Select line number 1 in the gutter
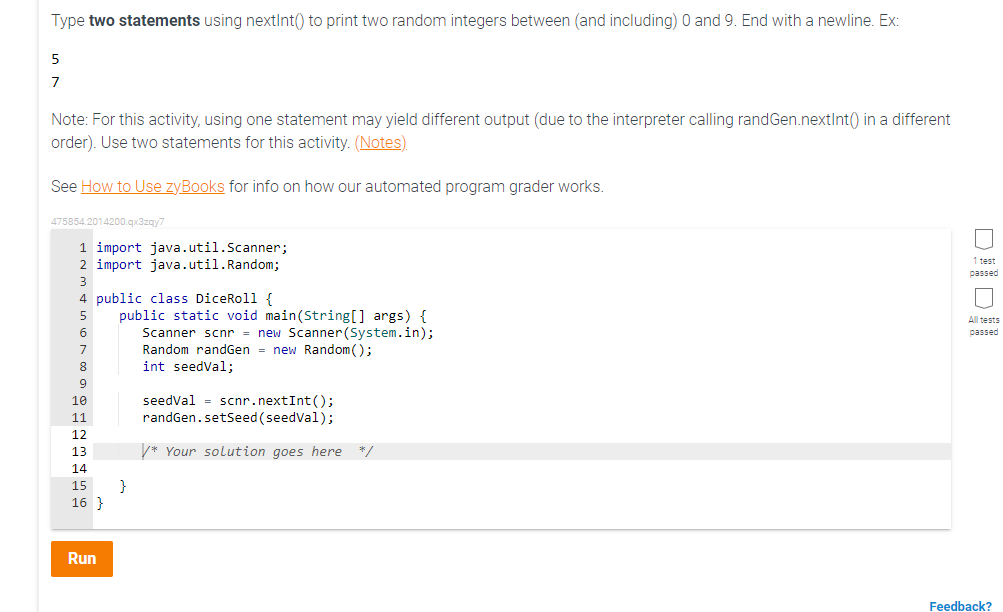 (x=81, y=247)
